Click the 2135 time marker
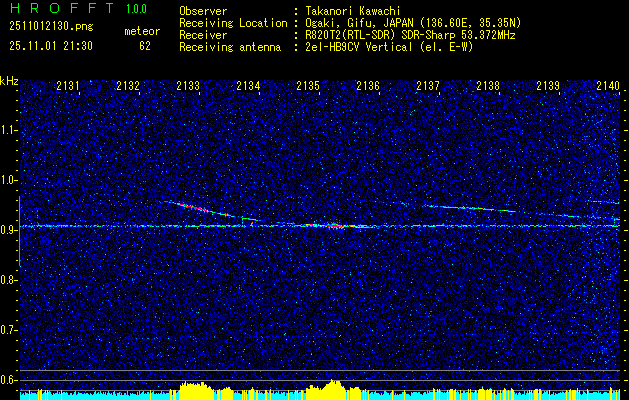Viewport: 629px width, 400px height. click(x=308, y=85)
